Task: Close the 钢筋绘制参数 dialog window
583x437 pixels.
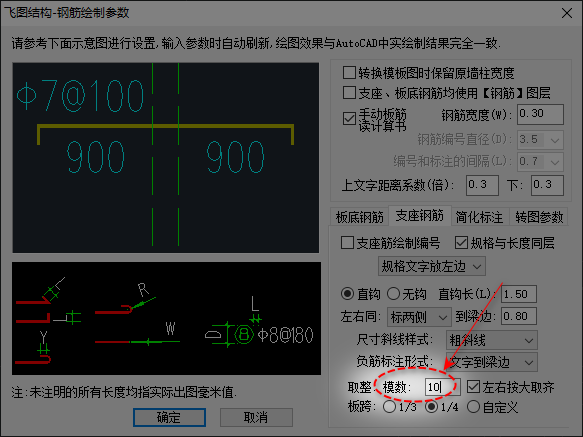Action: coord(567,13)
